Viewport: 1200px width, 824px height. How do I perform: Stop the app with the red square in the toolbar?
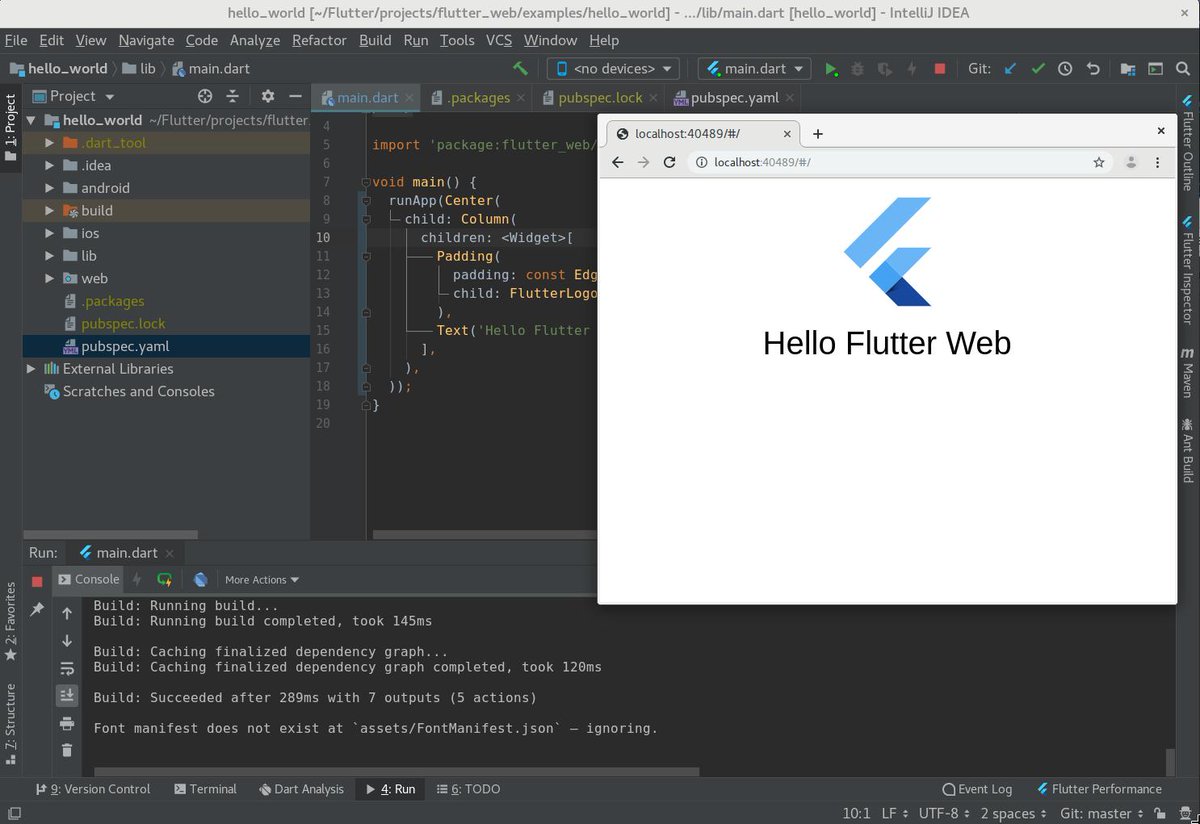pyautogui.click(x=939, y=69)
